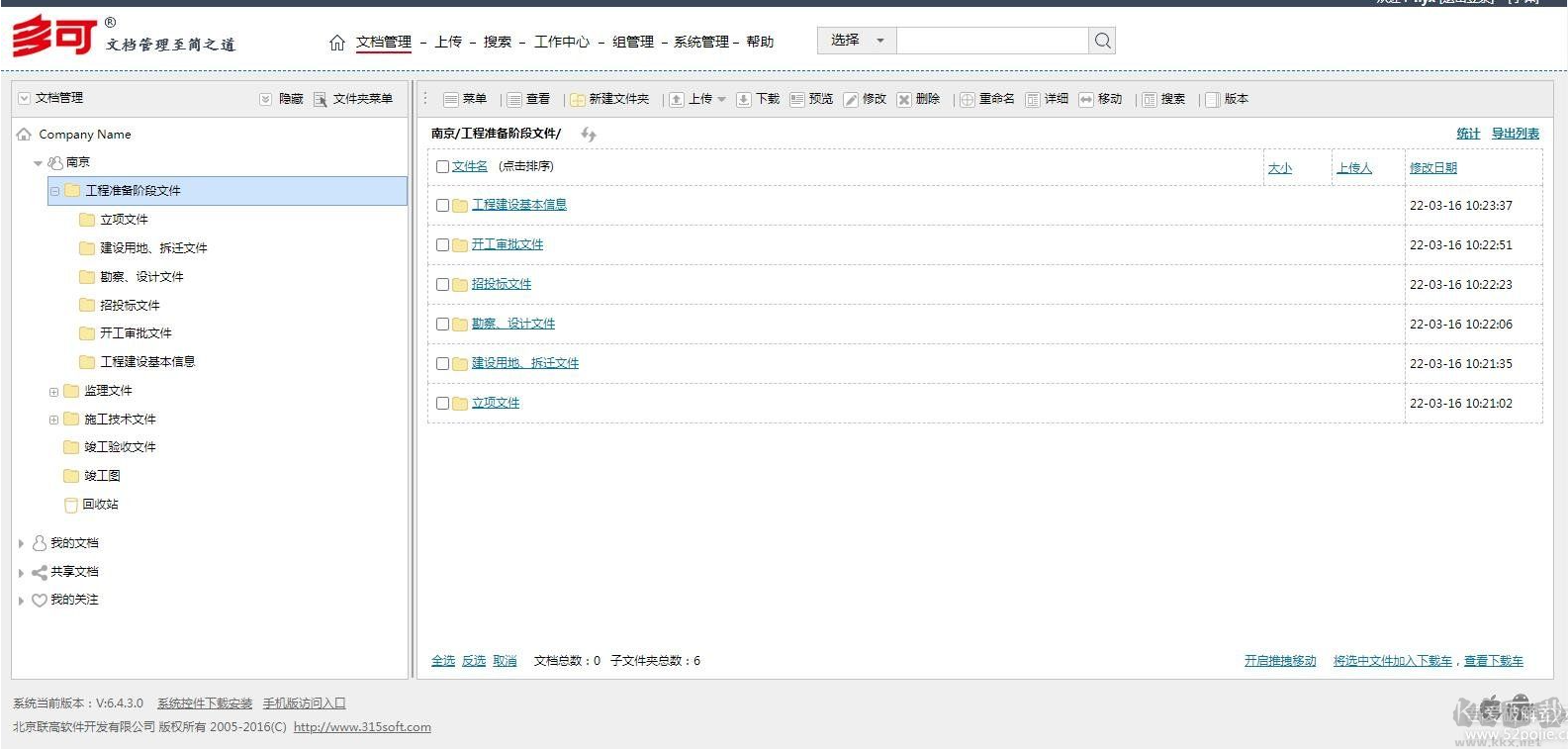Viewport: 1568px width, 749px height.
Task: Open 上传 in top navigation
Action: click(448, 42)
